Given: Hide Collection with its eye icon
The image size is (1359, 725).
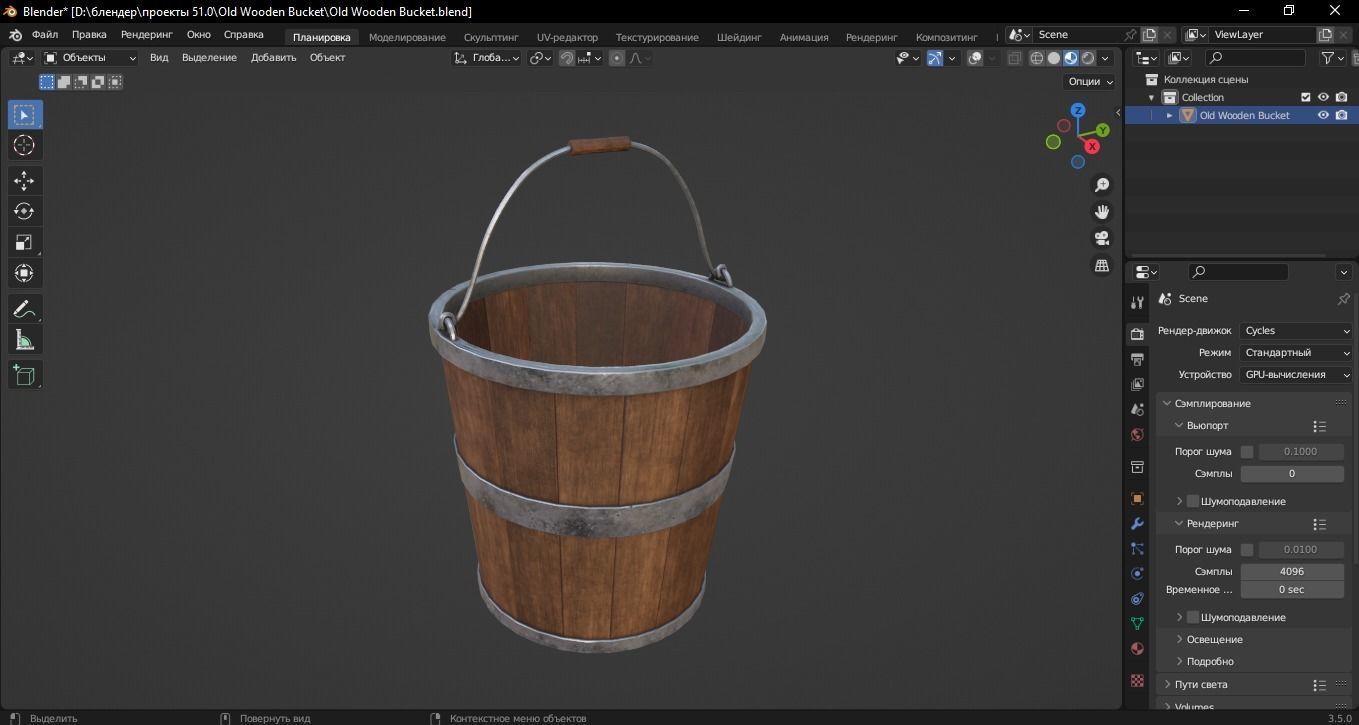Looking at the screenshot, I should pyautogui.click(x=1323, y=97).
